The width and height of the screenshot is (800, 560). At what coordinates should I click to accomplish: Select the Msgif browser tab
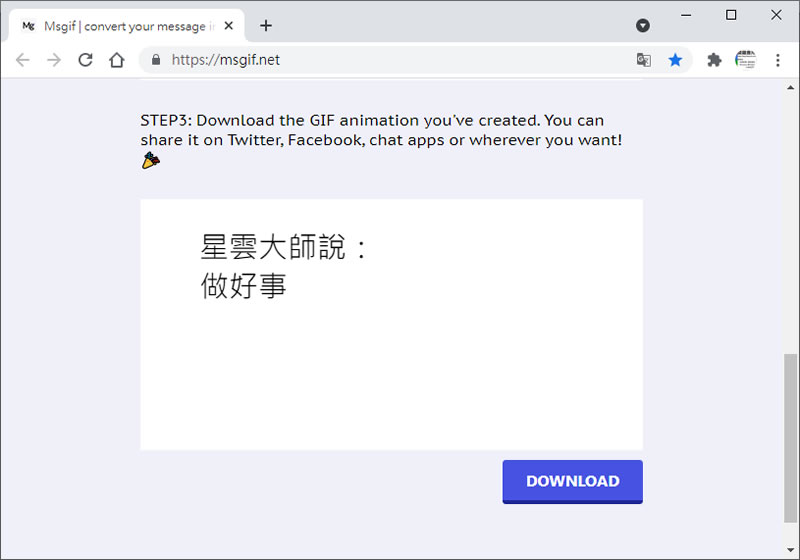(x=127, y=26)
